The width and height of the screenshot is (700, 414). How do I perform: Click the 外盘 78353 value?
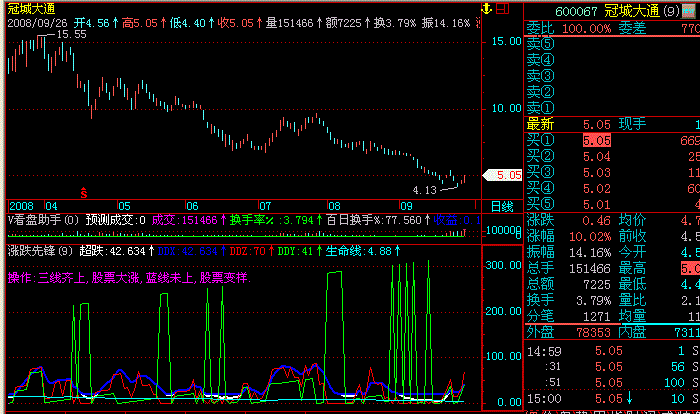pyautogui.click(x=594, y=333)
